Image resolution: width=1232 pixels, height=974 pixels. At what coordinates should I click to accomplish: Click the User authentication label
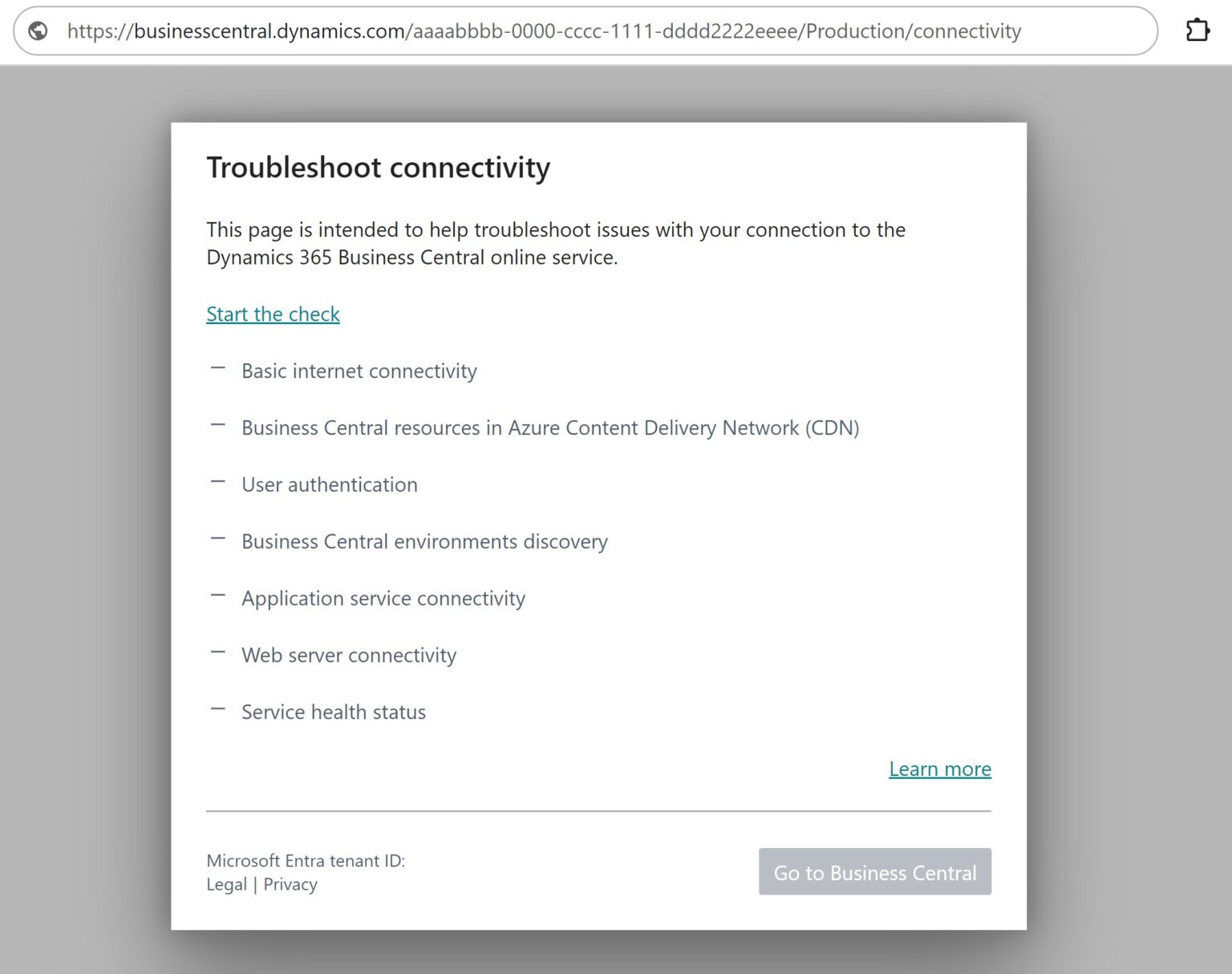tap(329, 485)
